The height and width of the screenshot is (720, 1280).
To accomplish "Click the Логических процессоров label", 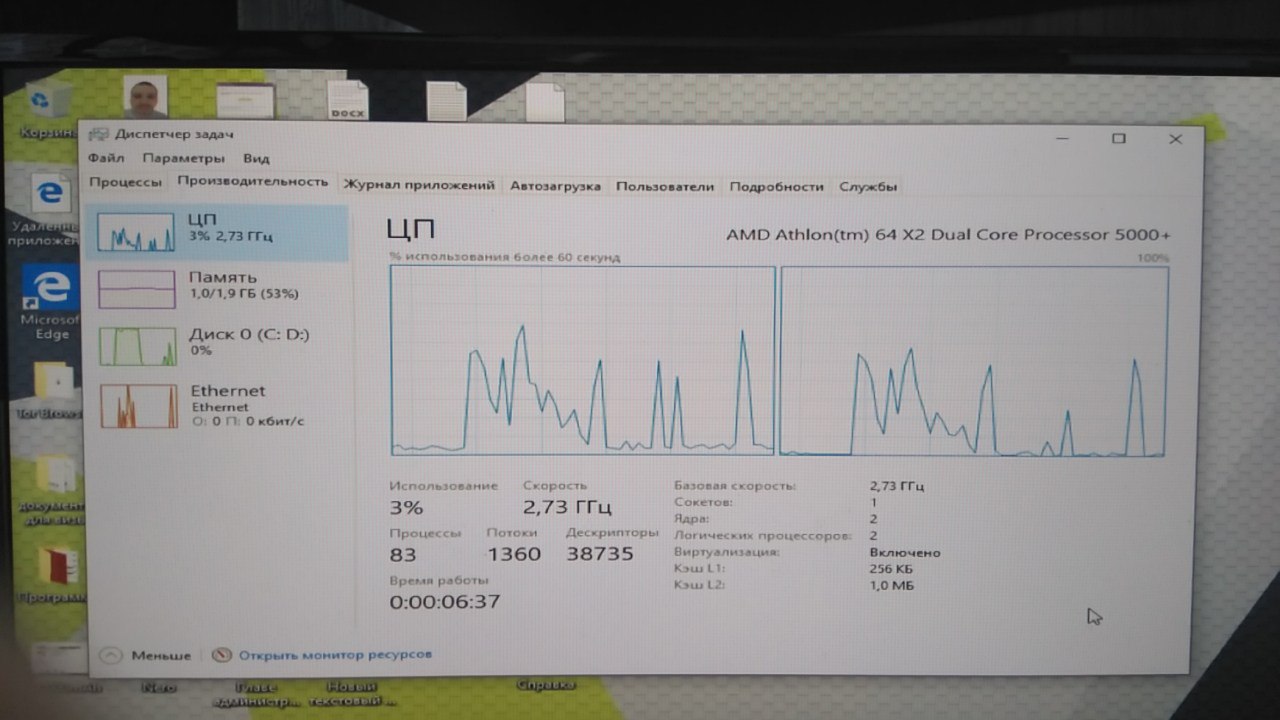I will pyautogui.click(x=762, y=536).
